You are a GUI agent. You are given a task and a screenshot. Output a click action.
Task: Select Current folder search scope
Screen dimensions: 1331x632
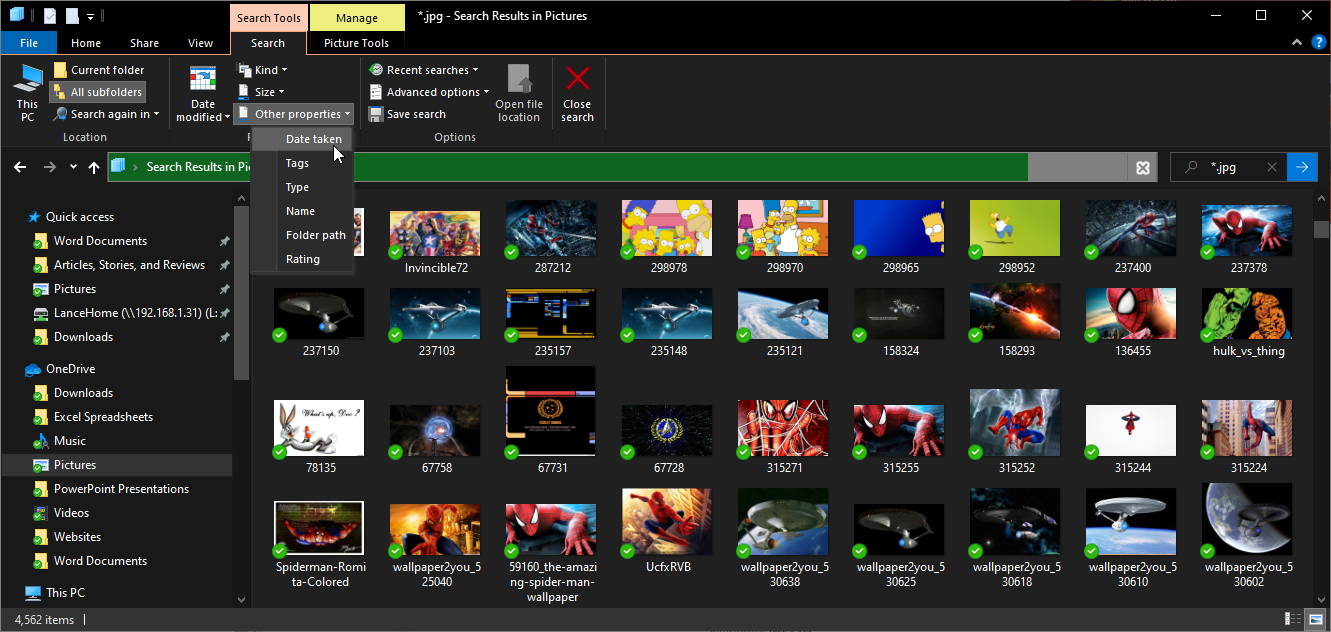99,70
